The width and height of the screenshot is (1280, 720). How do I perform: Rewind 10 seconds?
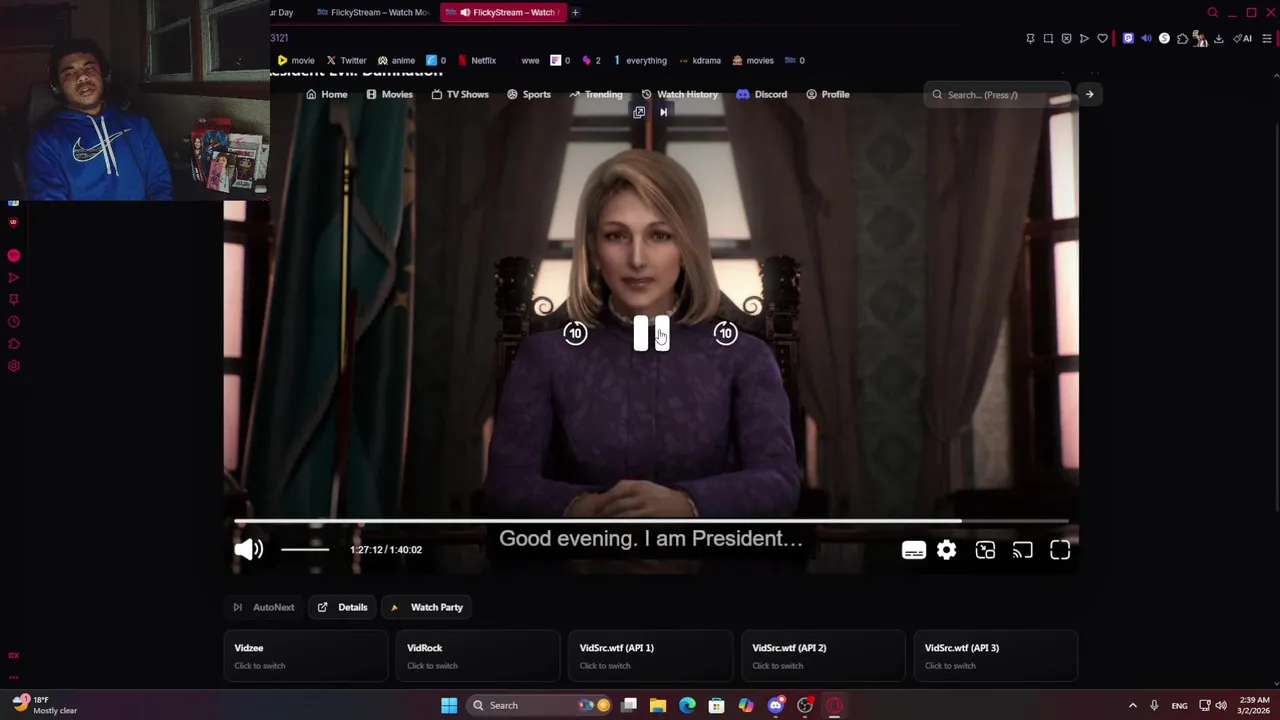575,333
